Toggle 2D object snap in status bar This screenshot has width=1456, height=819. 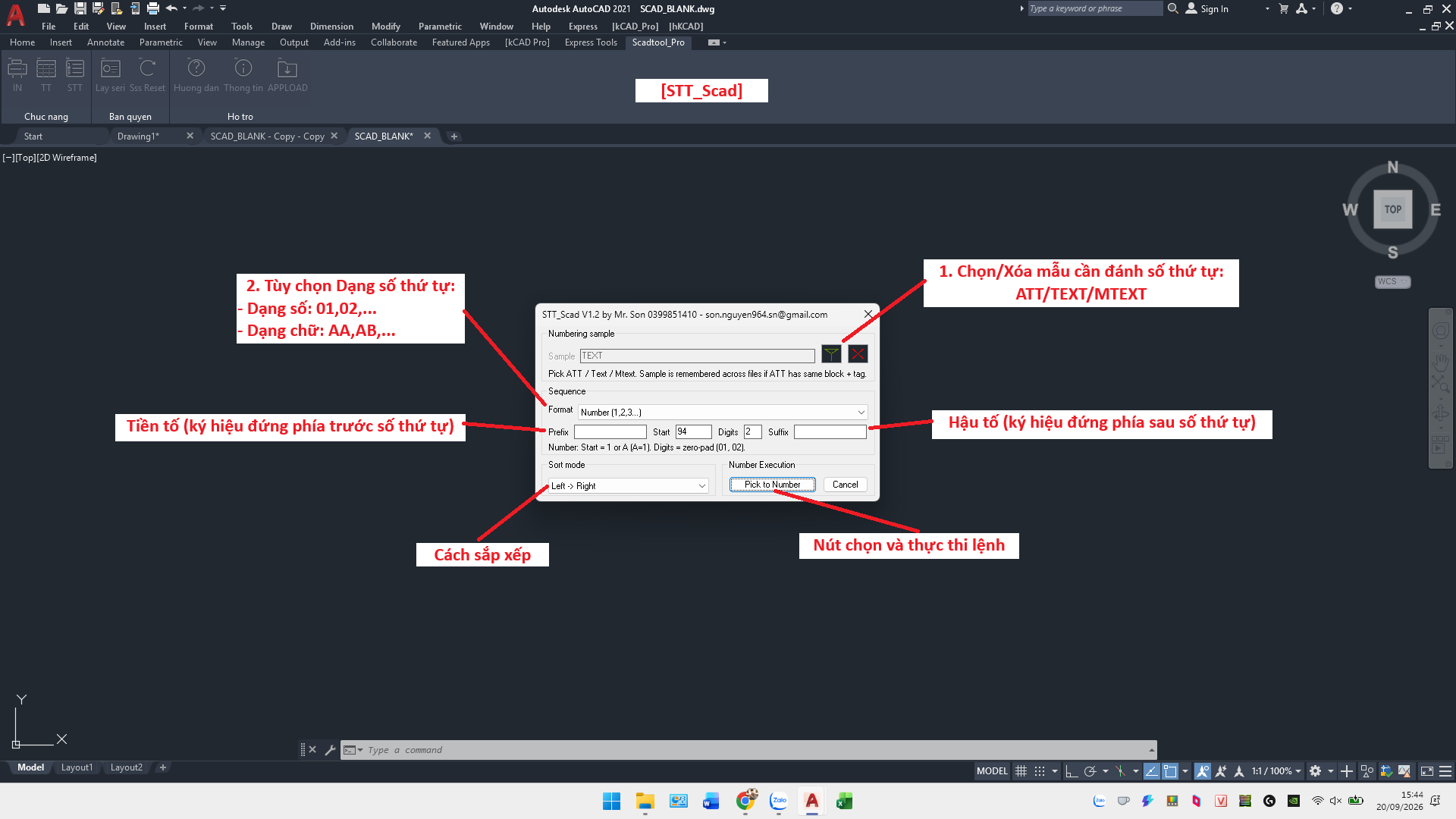1171,771
